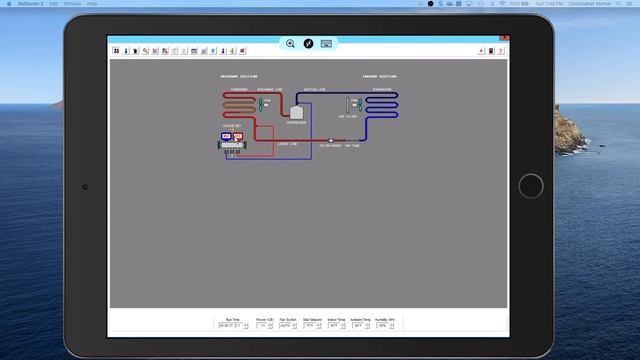Click the Fan Switch spinner arrows
Viewport: 640px width, 360px height.
294,326
